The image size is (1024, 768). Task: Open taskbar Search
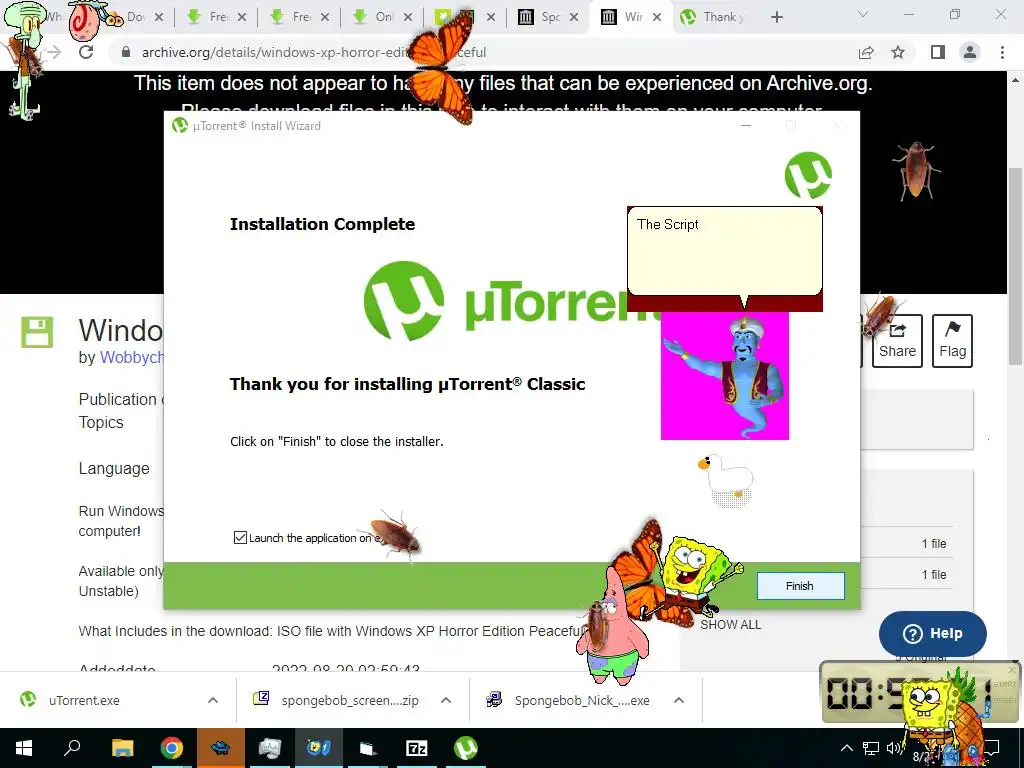coord(72,748)
